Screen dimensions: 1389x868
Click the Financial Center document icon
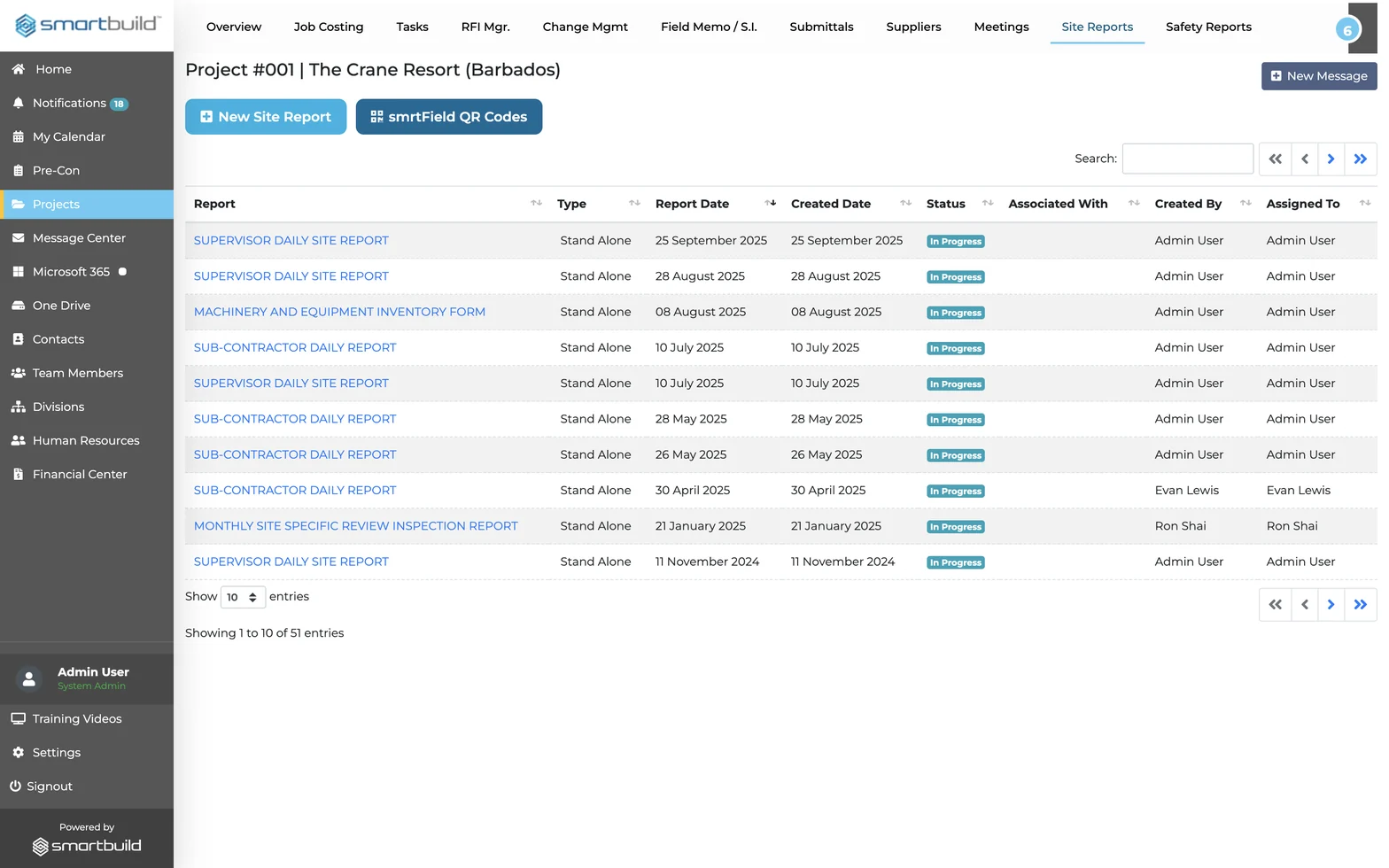pos(18,474)
